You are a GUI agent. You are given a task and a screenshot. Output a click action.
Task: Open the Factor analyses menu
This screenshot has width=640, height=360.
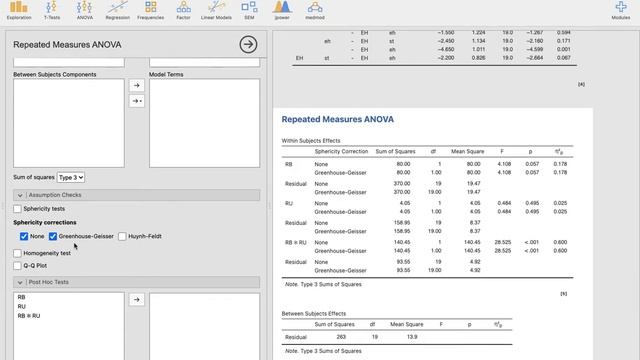[x=183, y=10]
